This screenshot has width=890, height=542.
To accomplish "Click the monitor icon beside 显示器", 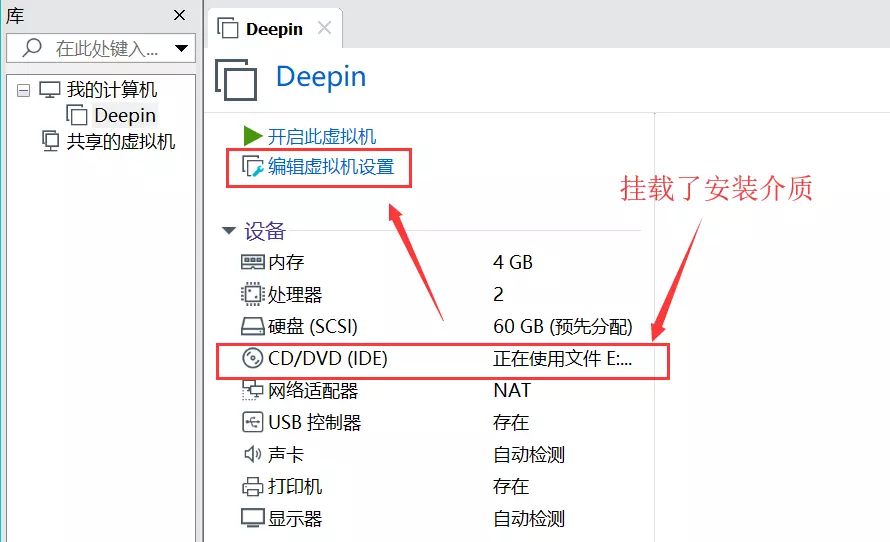I will coord(253,518).
